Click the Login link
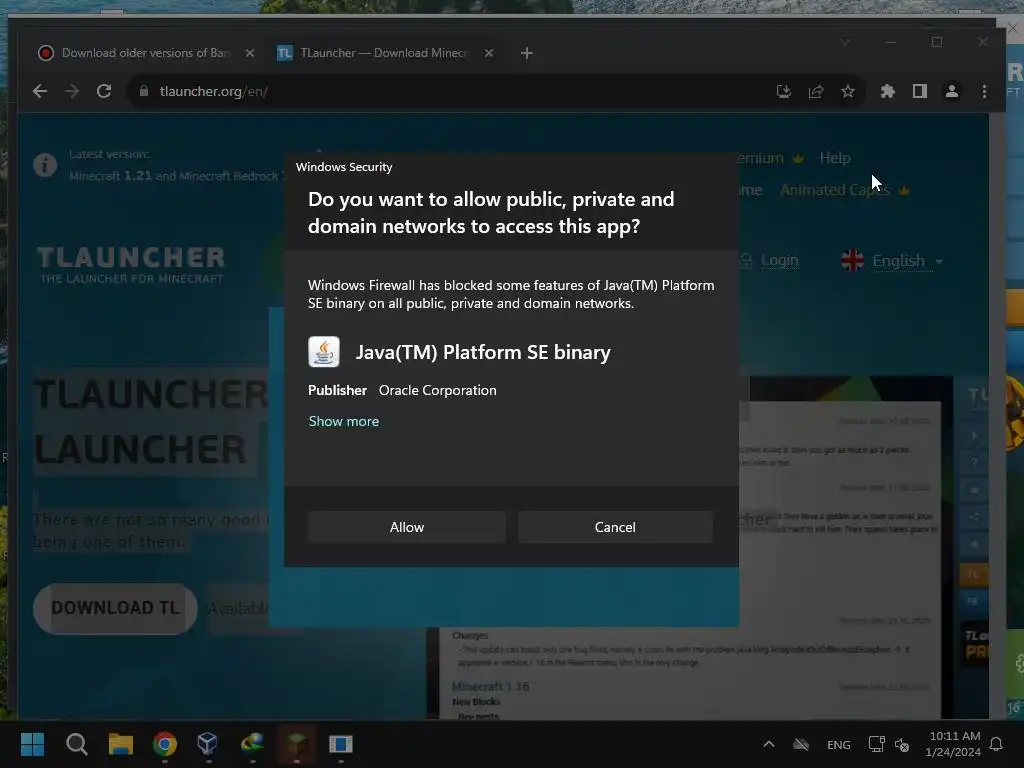This screenshot has width=1024, height=768. click(779, 261)
